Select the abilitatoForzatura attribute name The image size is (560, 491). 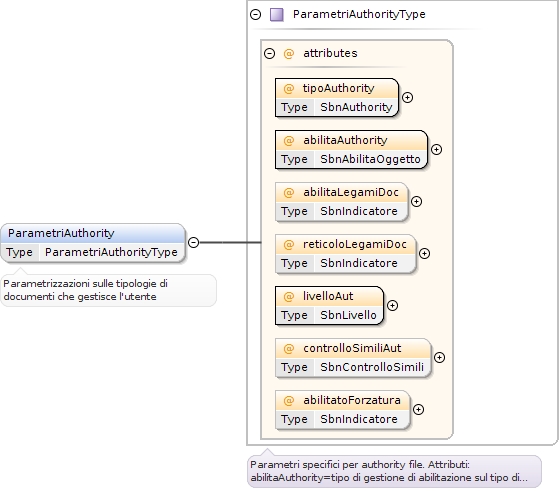352,400
